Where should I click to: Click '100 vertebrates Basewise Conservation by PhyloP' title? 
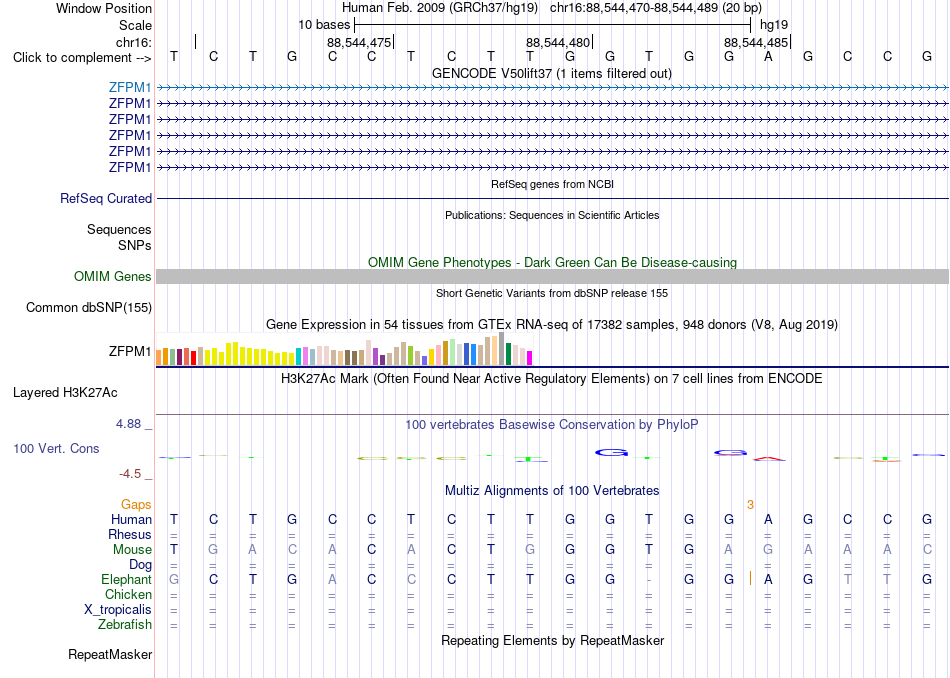pos(552,425)
